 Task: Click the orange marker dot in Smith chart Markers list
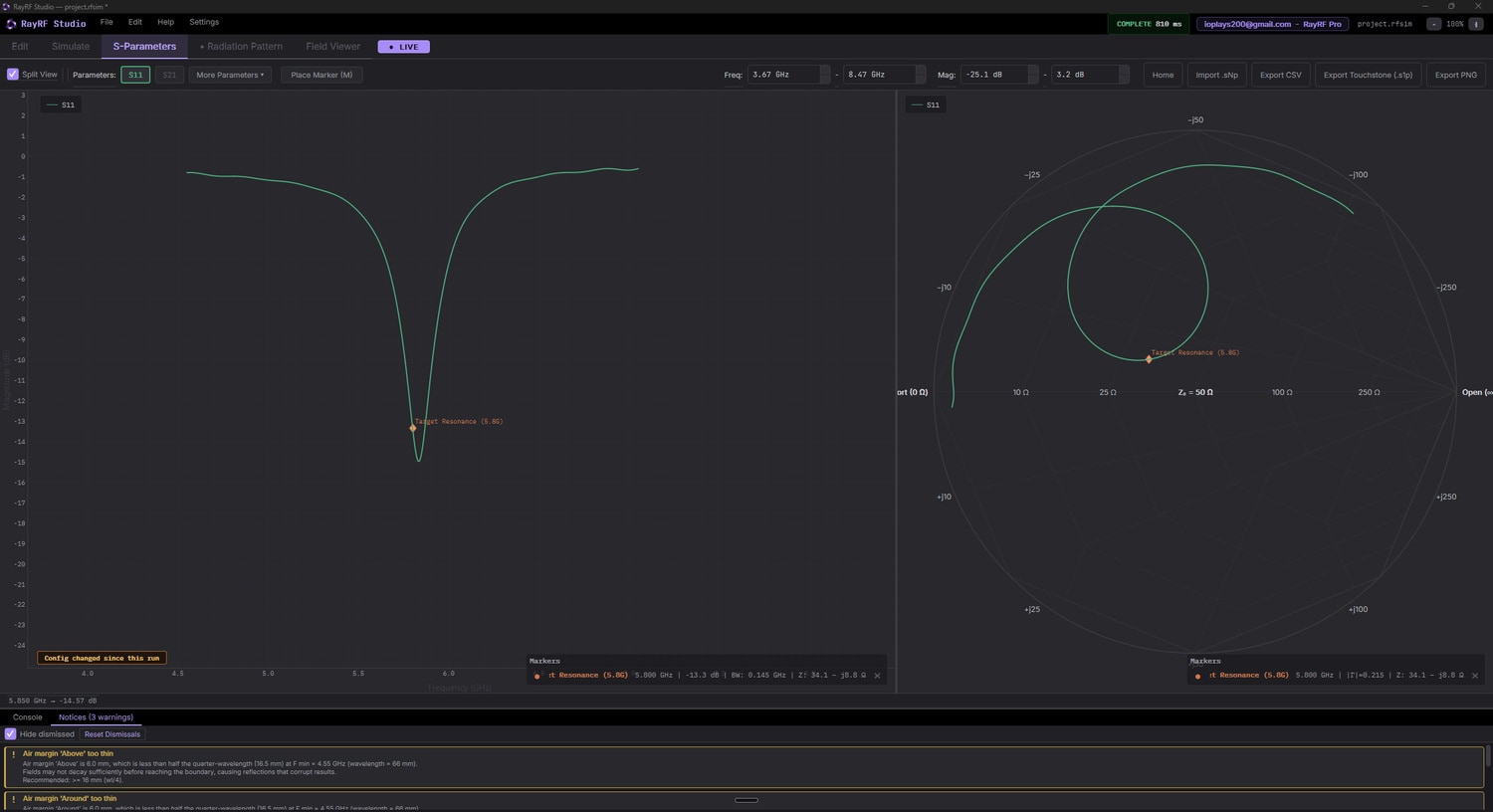(1197, 676)
